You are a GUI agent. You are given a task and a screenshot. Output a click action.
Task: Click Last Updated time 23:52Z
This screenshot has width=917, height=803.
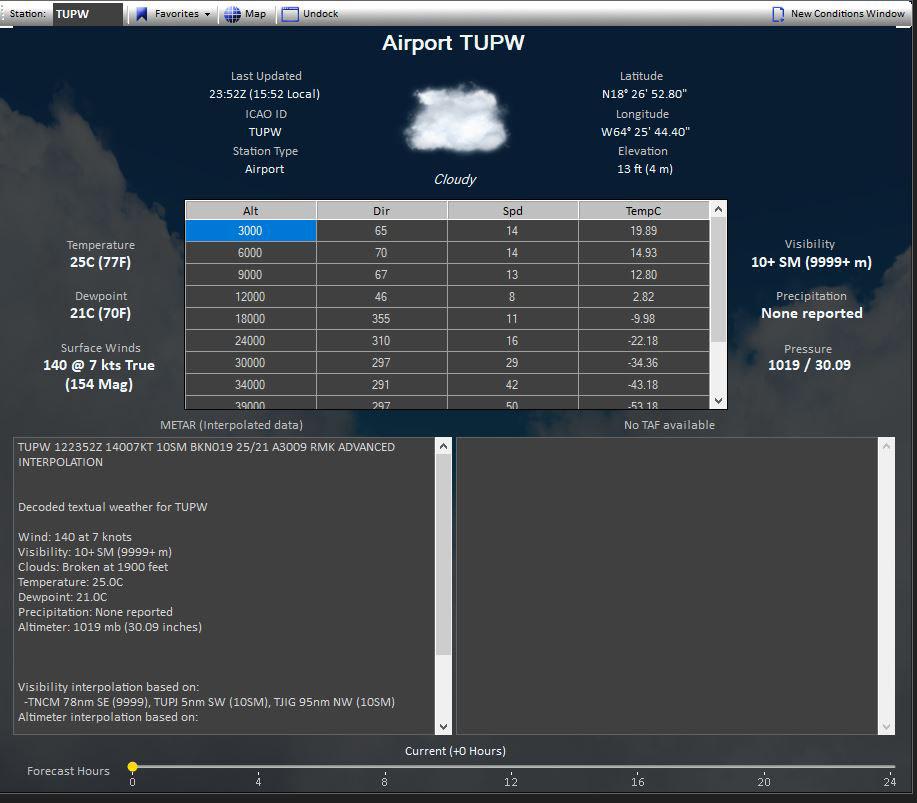pos(264,94)
